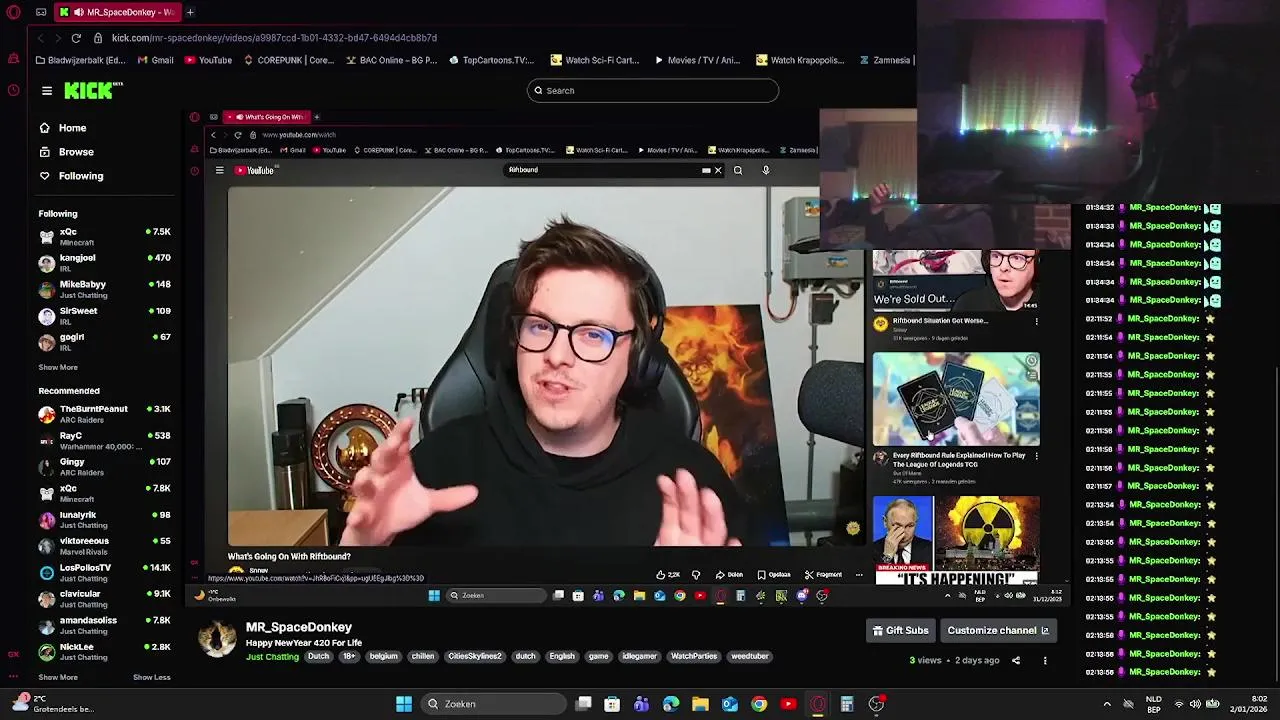The width and height of the screenshot is (1280, 720).
Task: Toggle Kick sidebar hamburger menu
Action: click(47, 91)
